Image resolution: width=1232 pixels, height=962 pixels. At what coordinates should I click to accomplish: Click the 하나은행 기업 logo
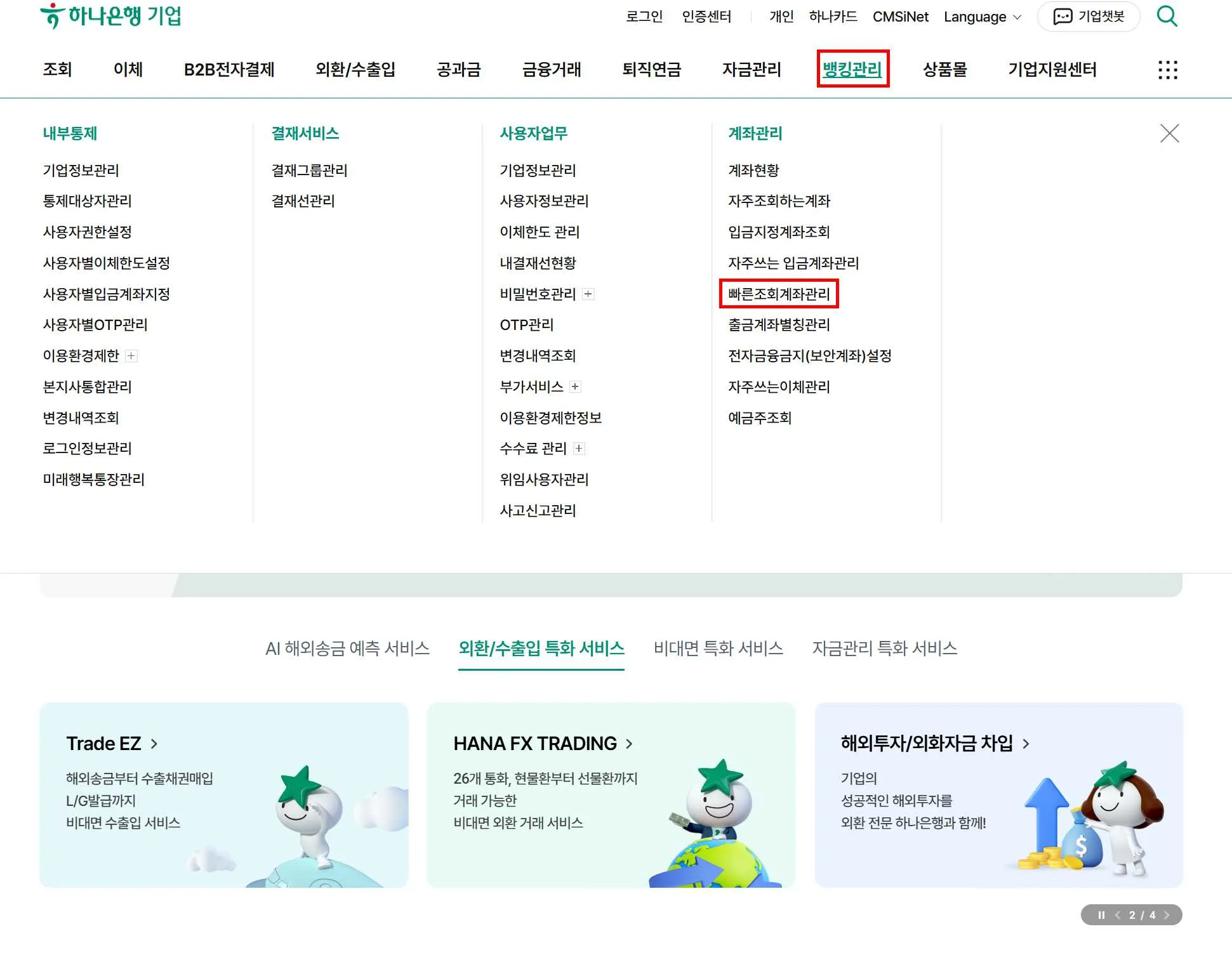click(110, 16)
